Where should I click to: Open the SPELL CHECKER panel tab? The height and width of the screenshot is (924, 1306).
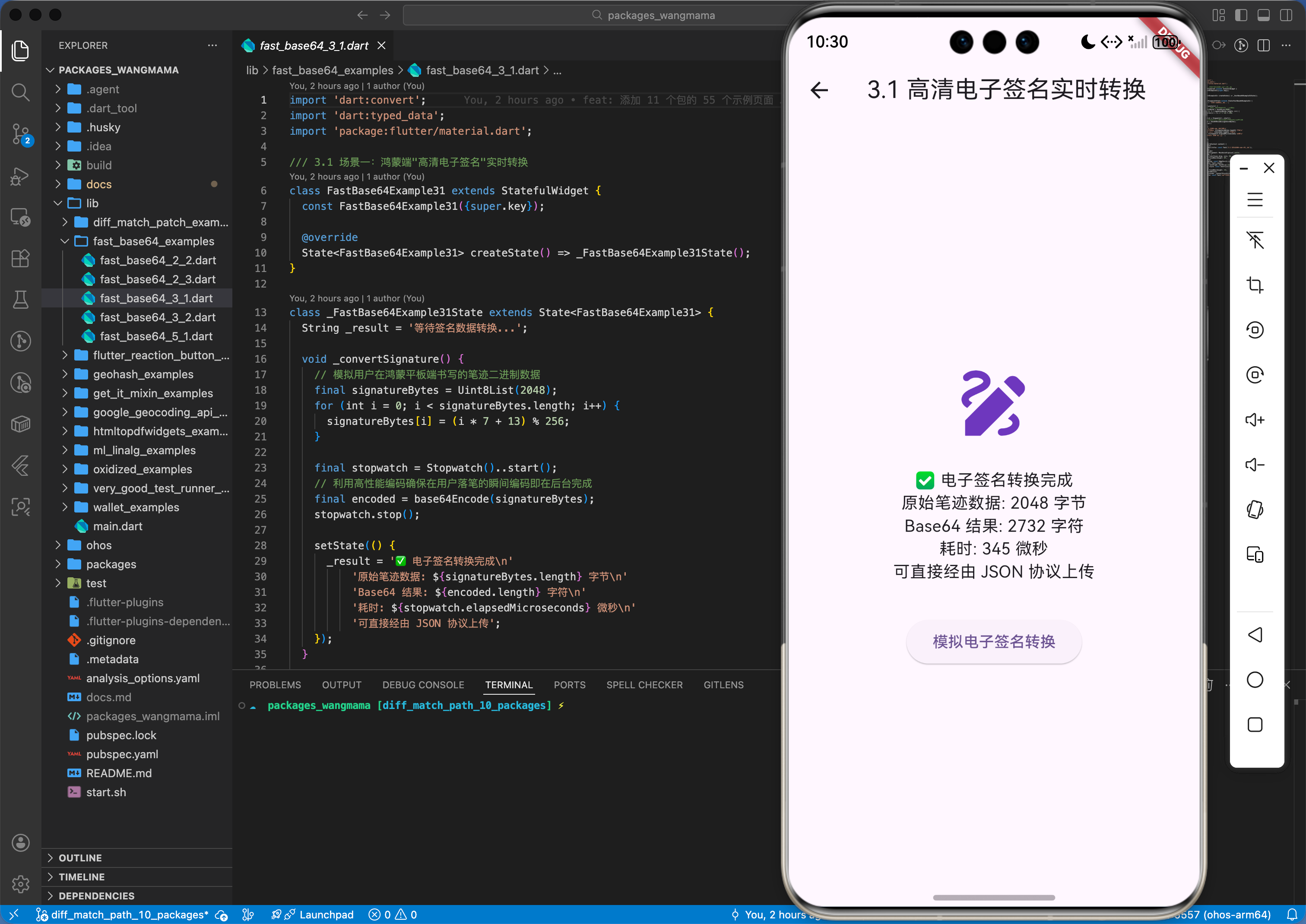point(644,684)
